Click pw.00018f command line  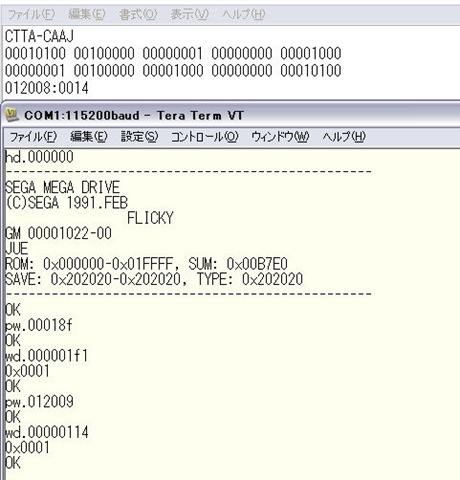[39, 325]
